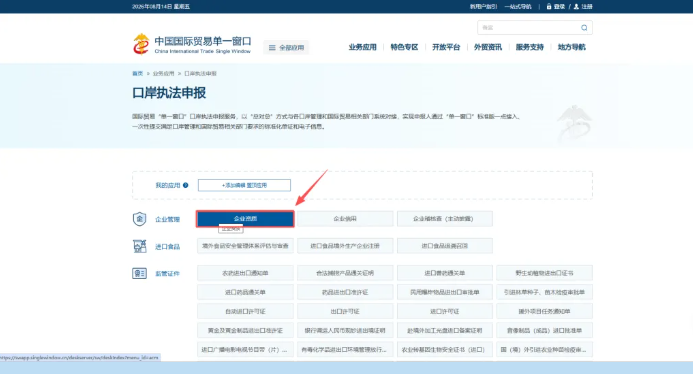Open 药品进出口准许证

tap(345, 292)
